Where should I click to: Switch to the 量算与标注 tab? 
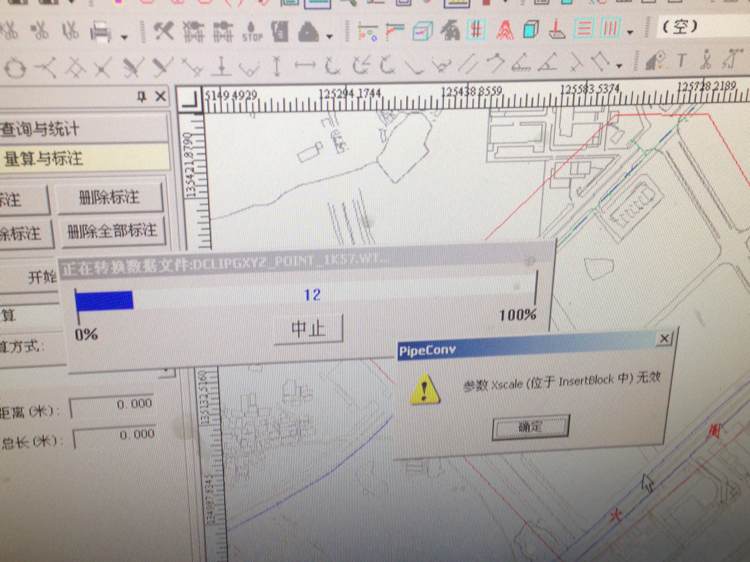tap(85, 158)
